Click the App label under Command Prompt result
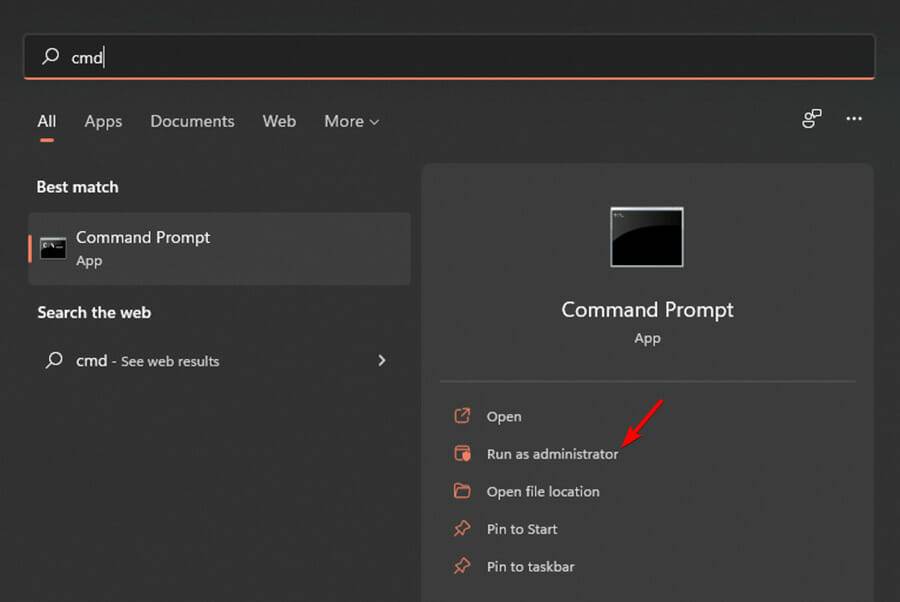This screenshot has width=900, height=602. tap(89, 261)
